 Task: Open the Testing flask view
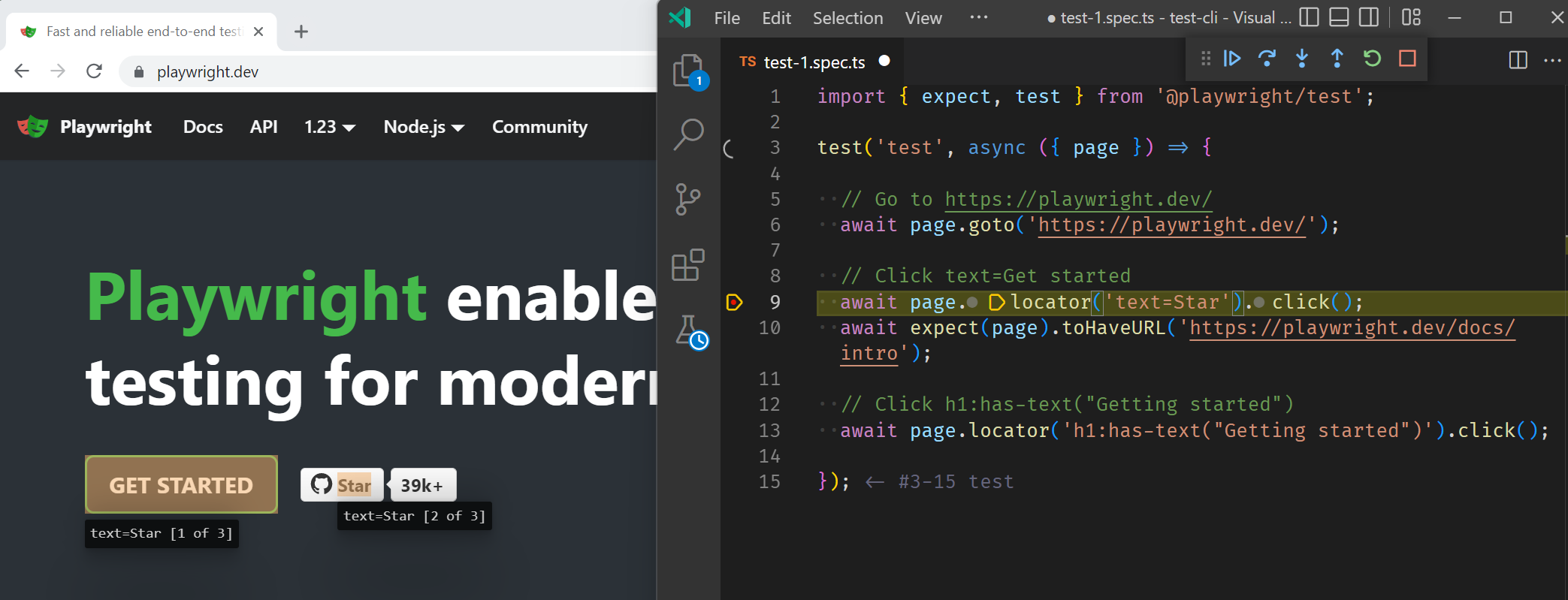691,332
